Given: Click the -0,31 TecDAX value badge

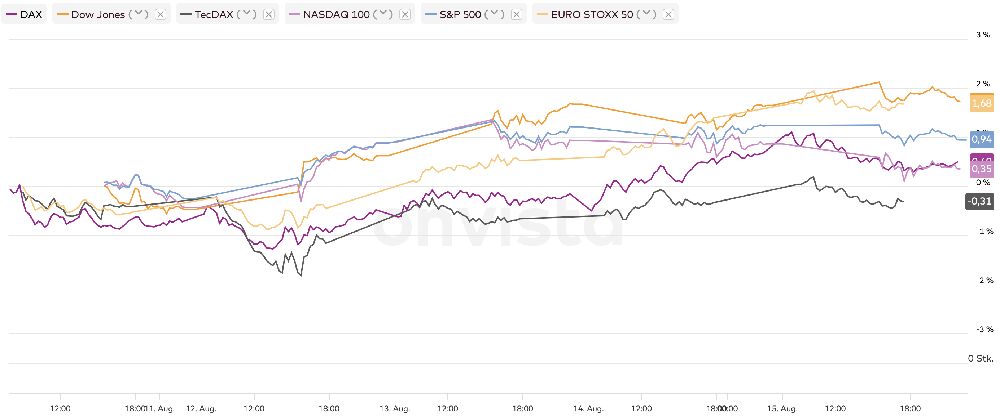Looking at the screenshot, I should click(x=979, y=201).
